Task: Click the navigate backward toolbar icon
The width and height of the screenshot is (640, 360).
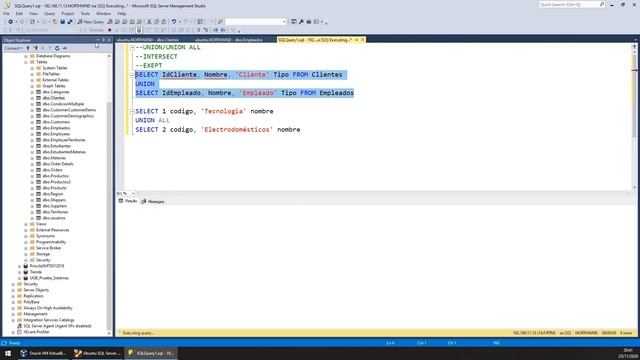Action: (x=10, y=22)
